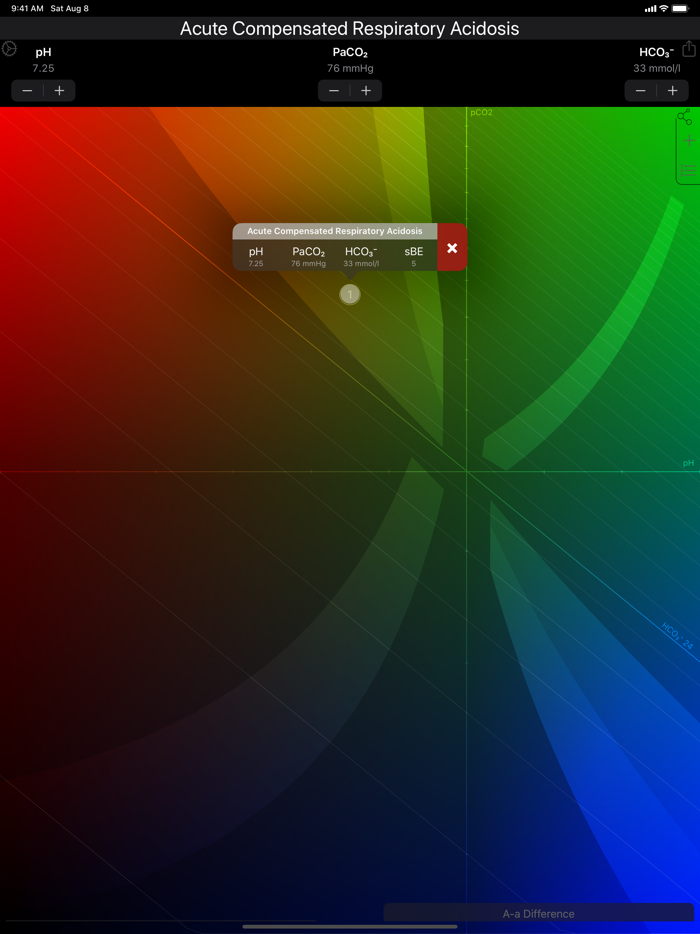The image size is (700, 934).
Task: Tap the callout title Acute Compensated Respiratory Acidosis
Action: pyautogui.click(x=335, y=231)
